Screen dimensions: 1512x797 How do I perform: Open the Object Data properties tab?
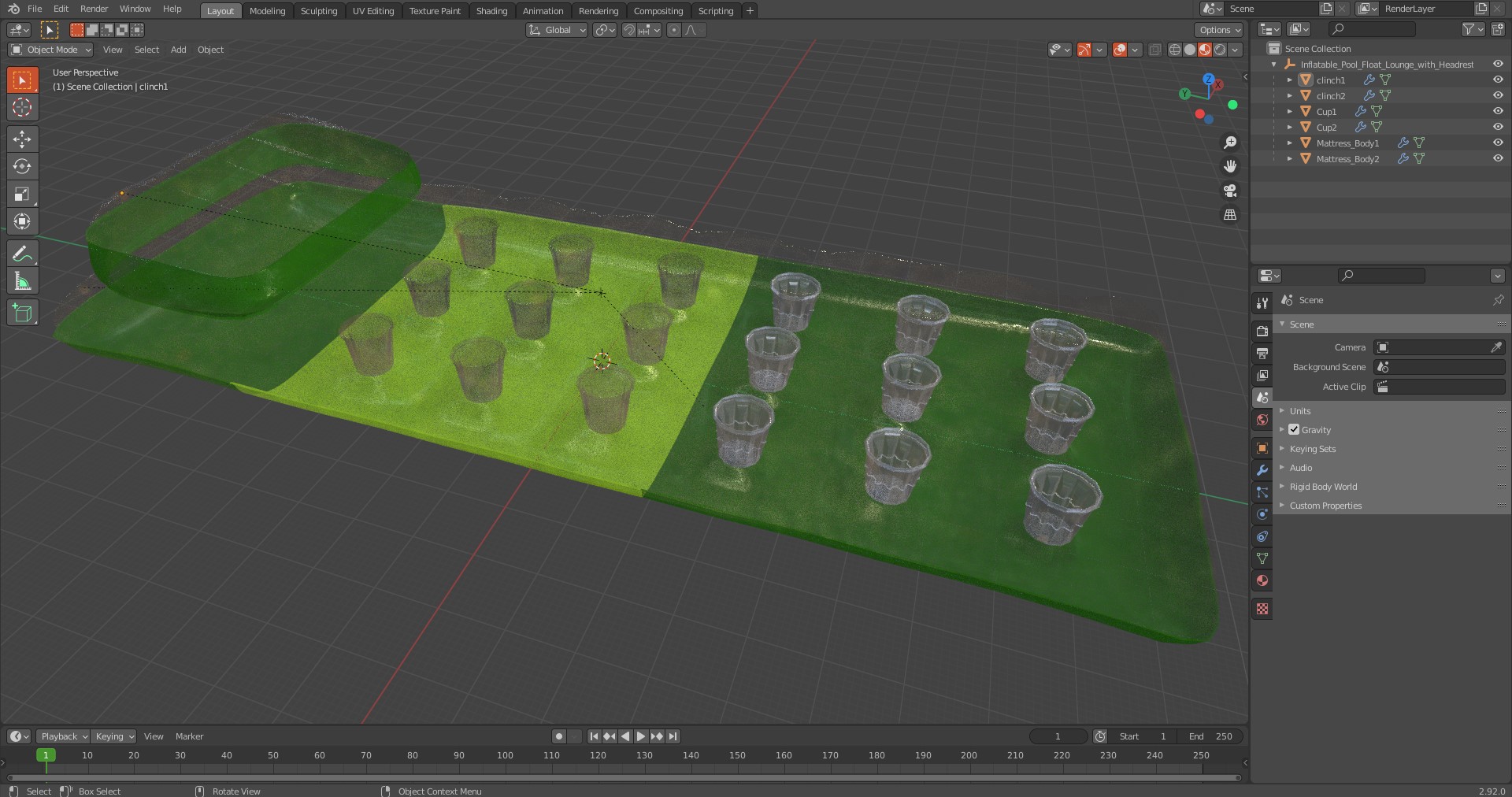(1262, 558)
